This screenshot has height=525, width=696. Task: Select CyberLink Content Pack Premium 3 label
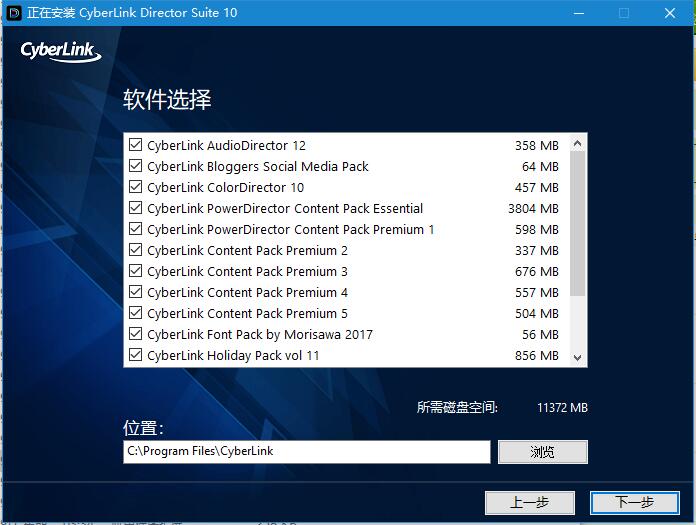[x=247, y=272]
